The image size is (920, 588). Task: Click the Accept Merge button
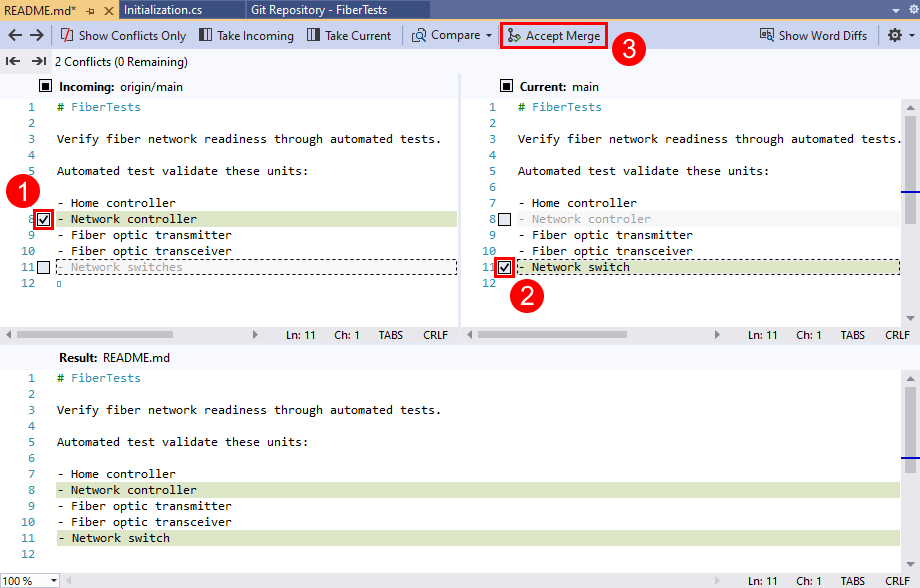(553, 34)
